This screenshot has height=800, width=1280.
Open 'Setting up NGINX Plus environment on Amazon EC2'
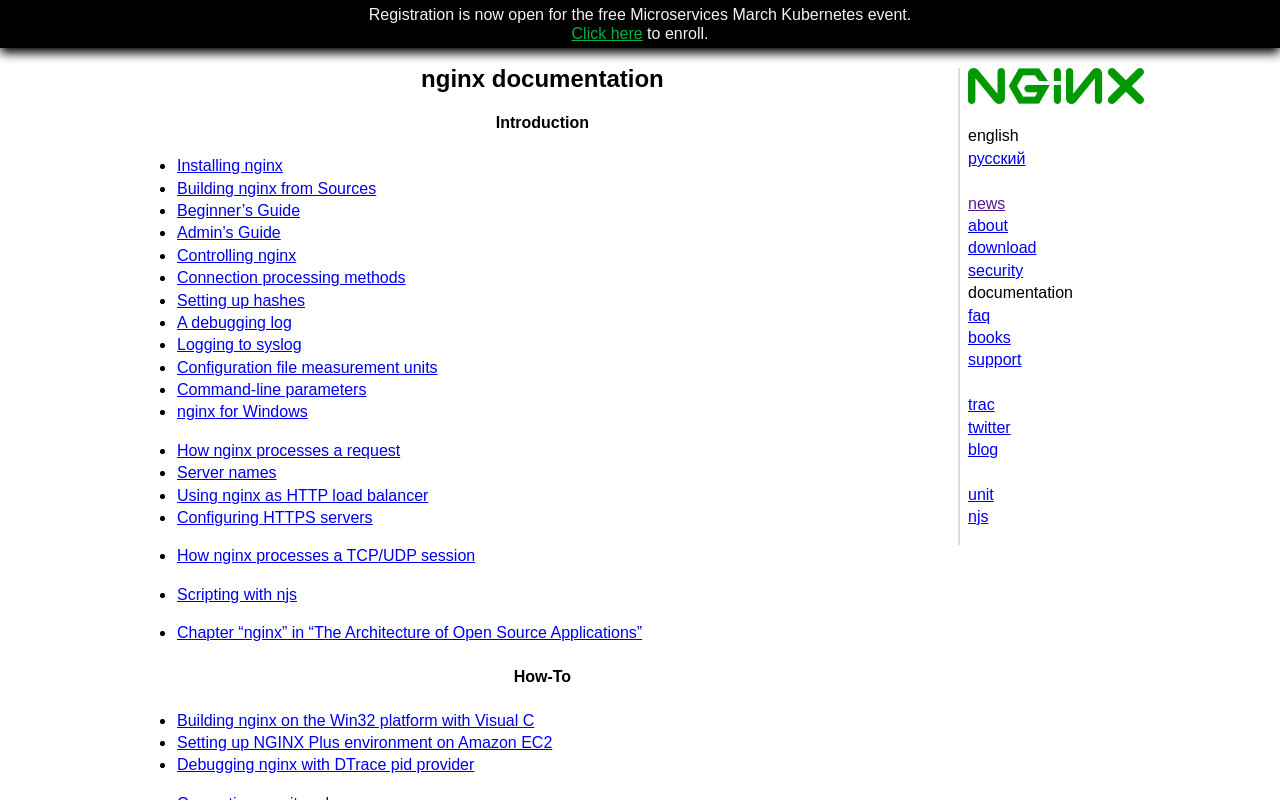click(364, 743)
